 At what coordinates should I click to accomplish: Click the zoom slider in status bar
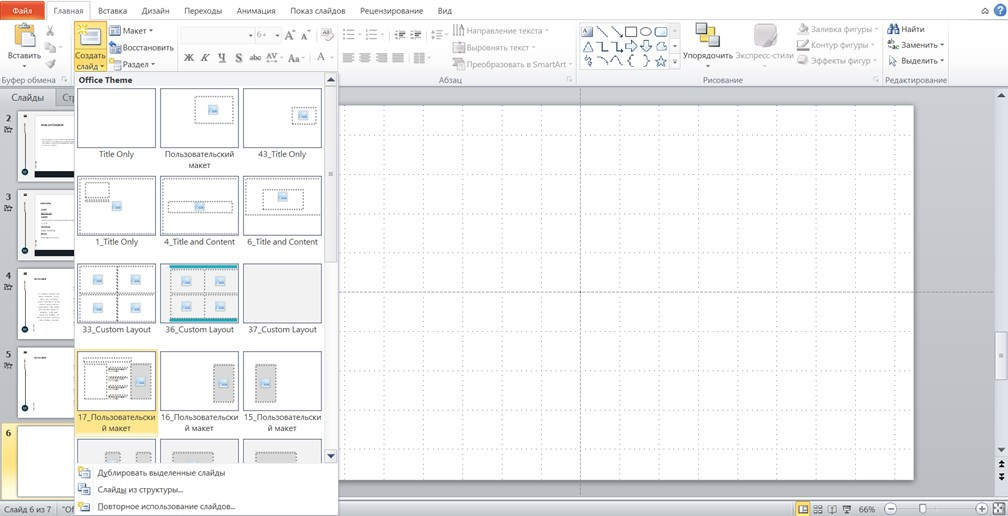click(x=922, y=509)
